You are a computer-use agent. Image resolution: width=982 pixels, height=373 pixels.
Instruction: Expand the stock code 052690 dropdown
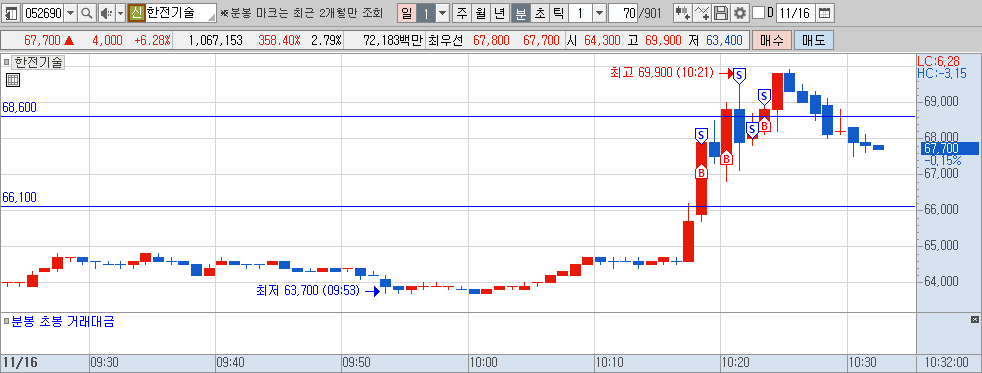(70, 13)
